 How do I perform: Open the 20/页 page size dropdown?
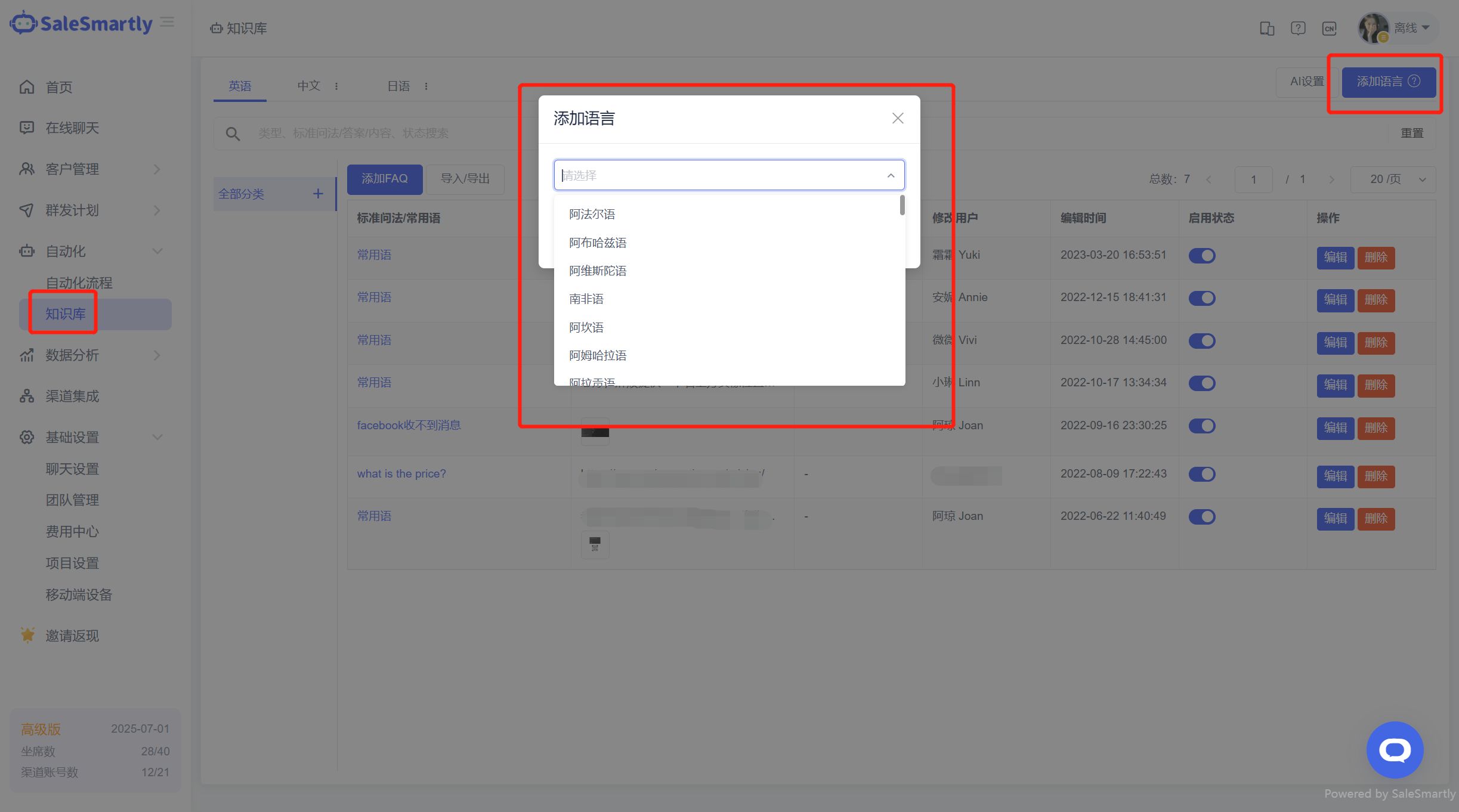(1392, 179)
